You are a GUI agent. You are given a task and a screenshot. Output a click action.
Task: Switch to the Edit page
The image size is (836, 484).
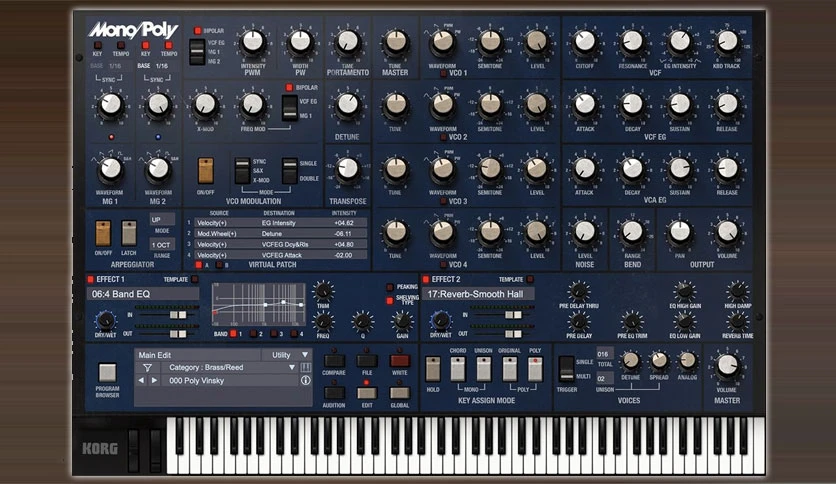[x=367, y=393]
